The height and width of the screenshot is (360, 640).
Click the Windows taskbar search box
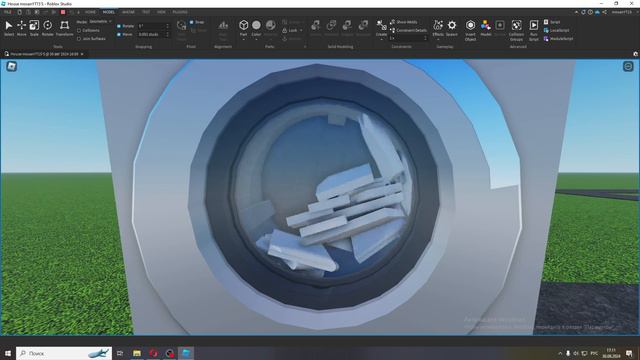64,353
